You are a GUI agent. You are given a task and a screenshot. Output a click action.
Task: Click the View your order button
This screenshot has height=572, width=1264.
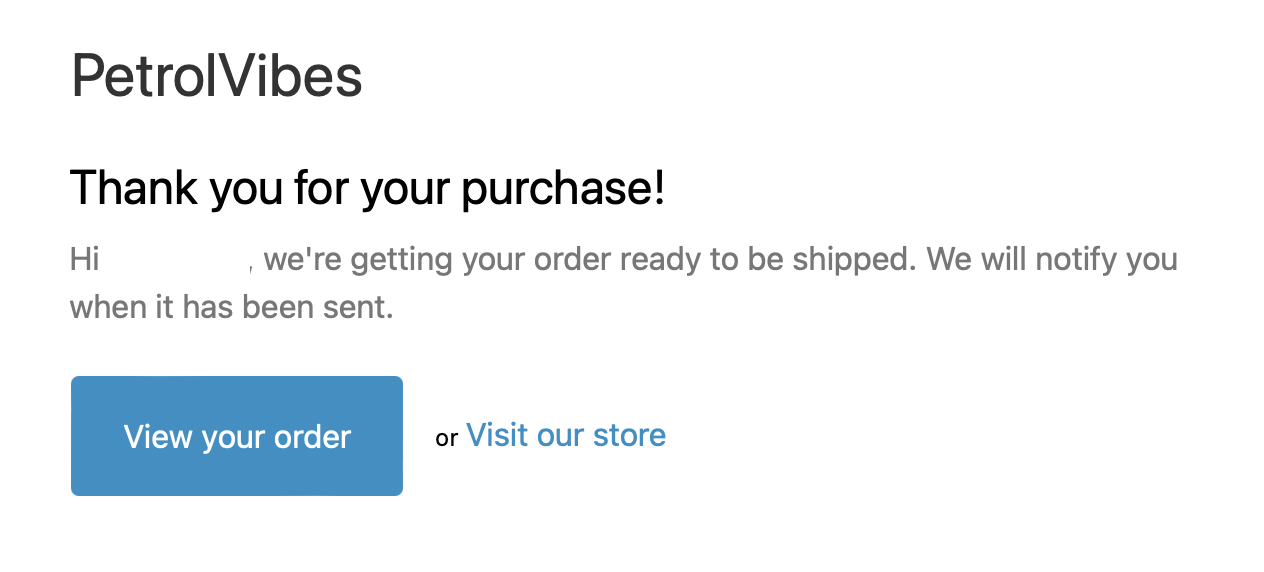pyautogui.click(x=236, y=436)
